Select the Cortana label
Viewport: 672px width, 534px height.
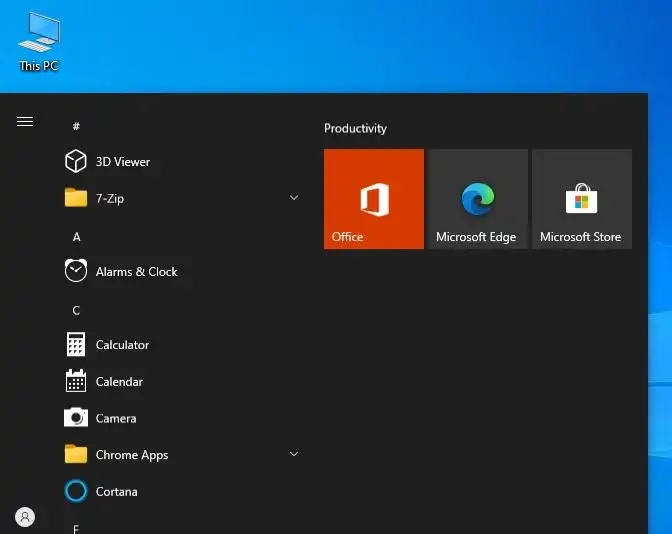coord(117,492)
